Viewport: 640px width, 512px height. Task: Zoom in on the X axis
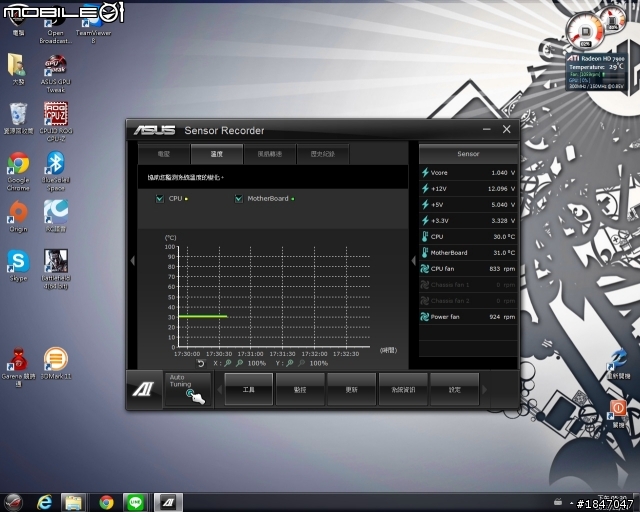pyautogui.click(x=228, y=363)
